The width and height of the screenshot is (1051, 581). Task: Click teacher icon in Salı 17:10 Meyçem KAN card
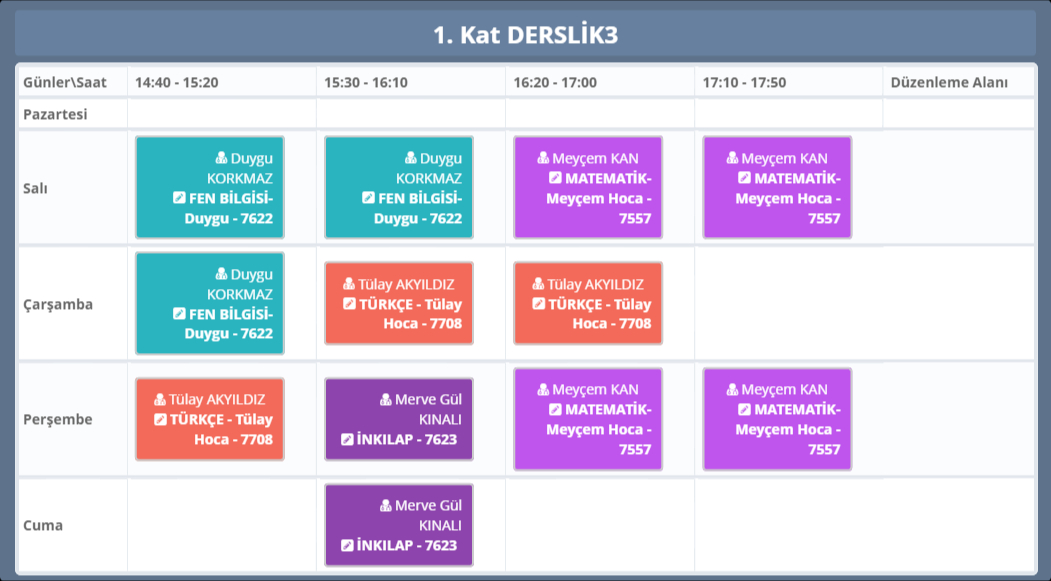[732, 158]
